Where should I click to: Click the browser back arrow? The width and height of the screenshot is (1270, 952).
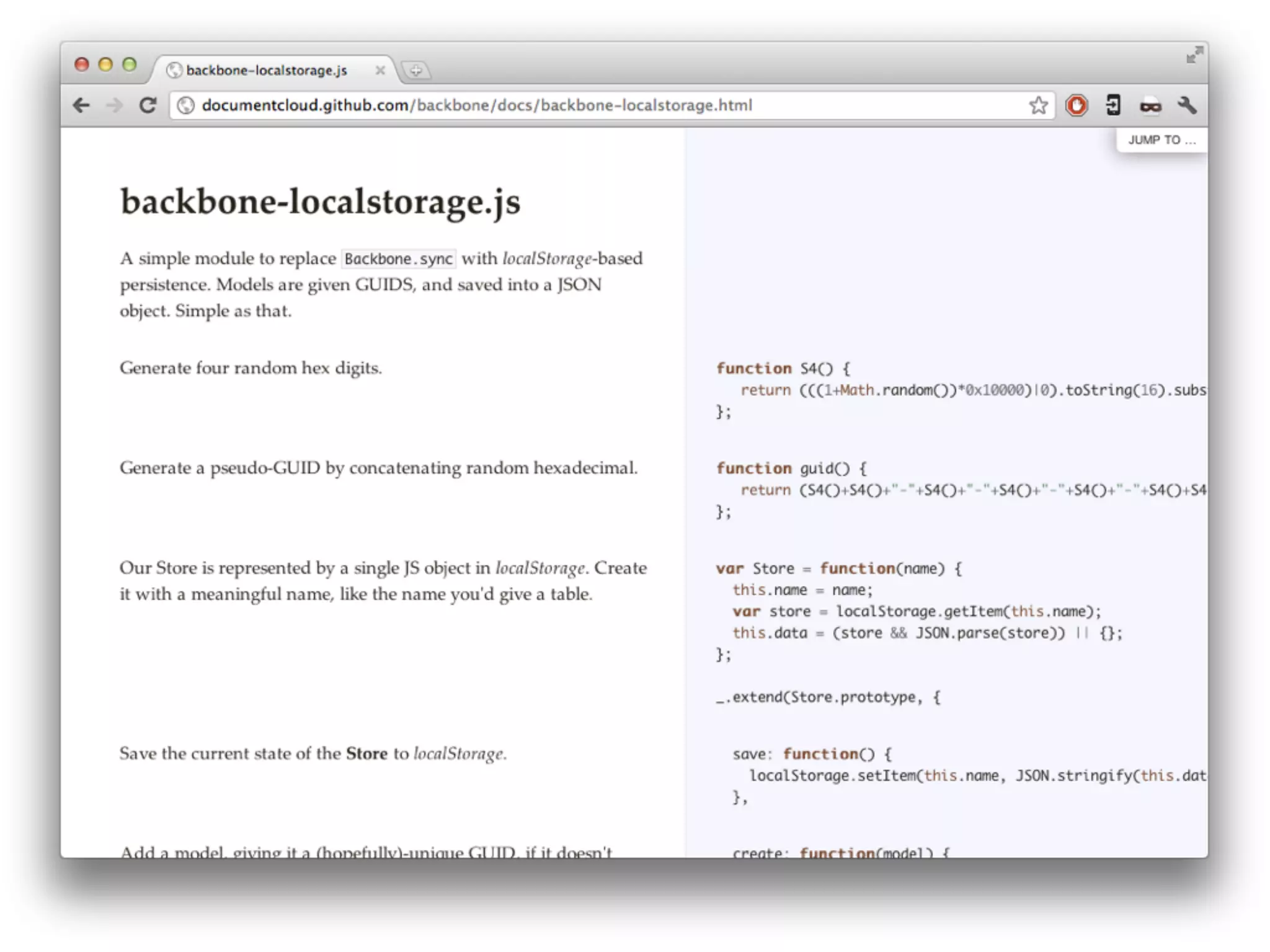81,105
